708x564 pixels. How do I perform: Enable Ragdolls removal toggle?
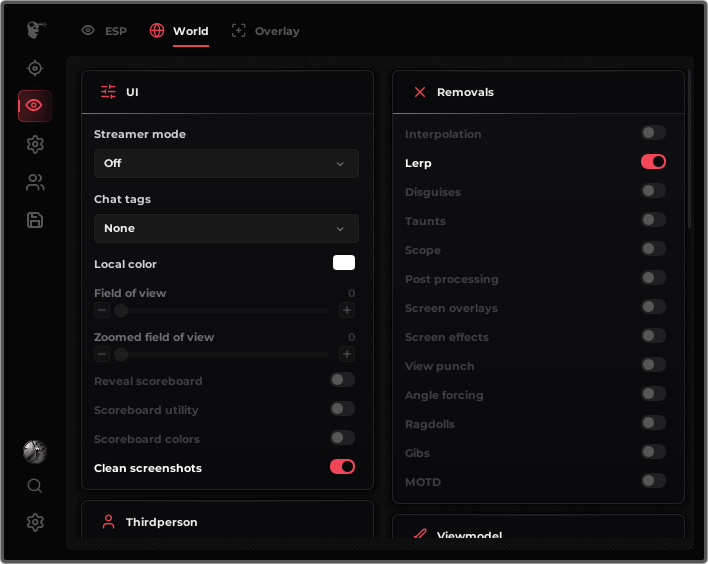(653, 423)
